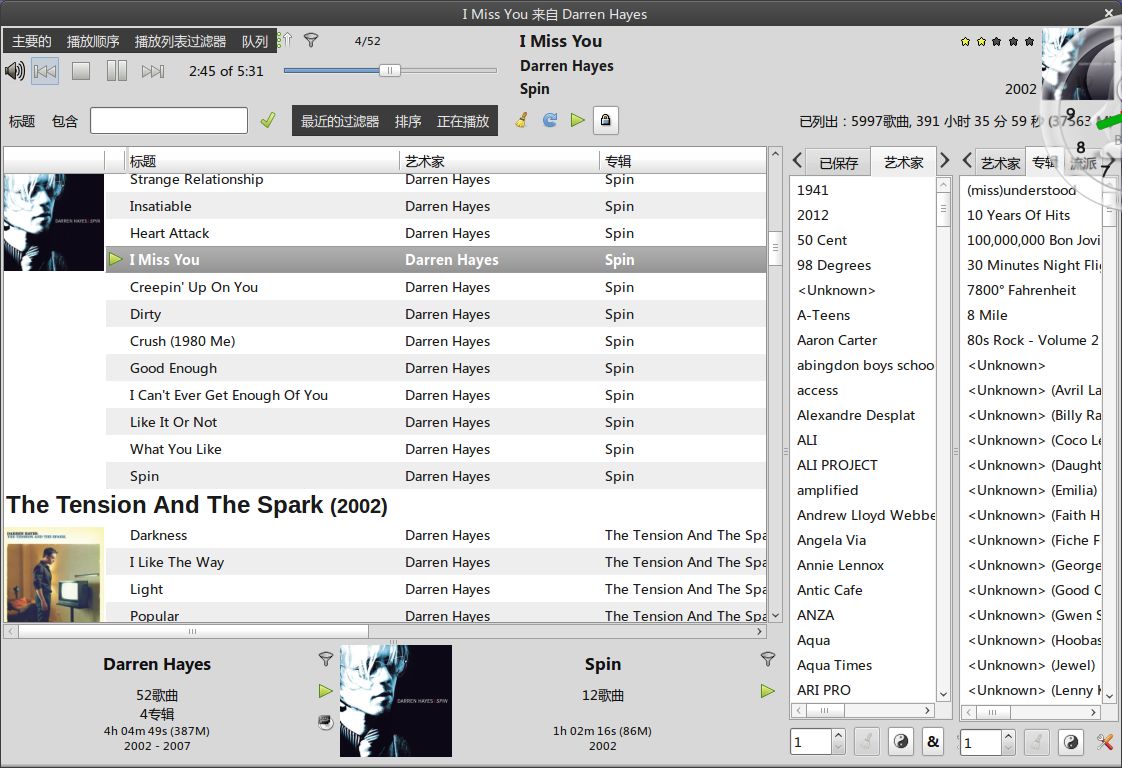Click the left chevron before the 已保存 tab
This screenshot has width=1122, height=768.
[x=797, y=161]
